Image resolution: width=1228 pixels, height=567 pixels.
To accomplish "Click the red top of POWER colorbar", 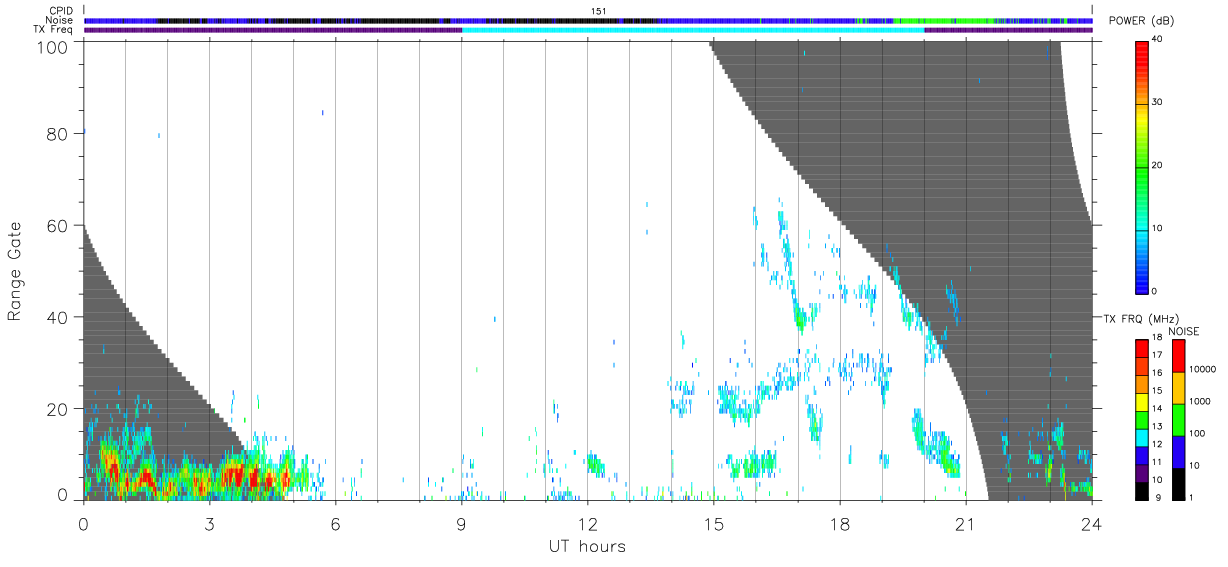I will 1141,55.
